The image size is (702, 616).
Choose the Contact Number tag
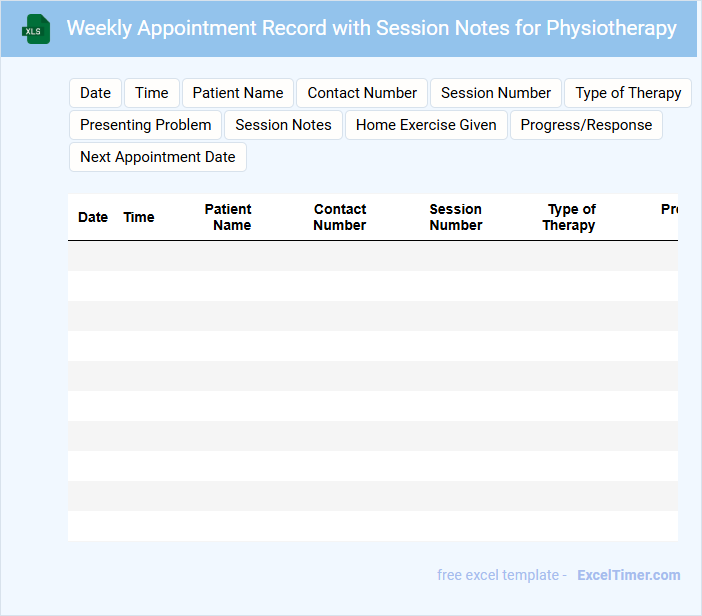coord(362,93)
